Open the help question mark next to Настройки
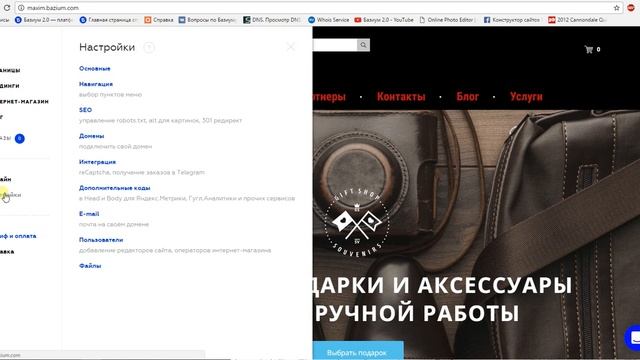 pyautogui.click(x=149, y=48)
